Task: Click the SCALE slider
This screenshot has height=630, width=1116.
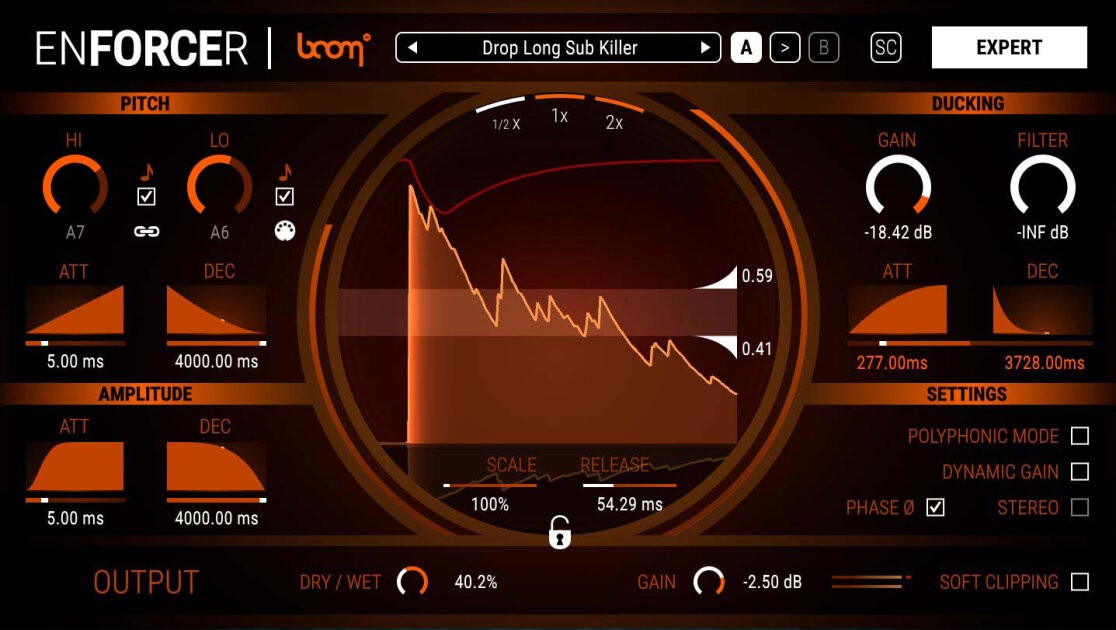Action: (490, 485)
